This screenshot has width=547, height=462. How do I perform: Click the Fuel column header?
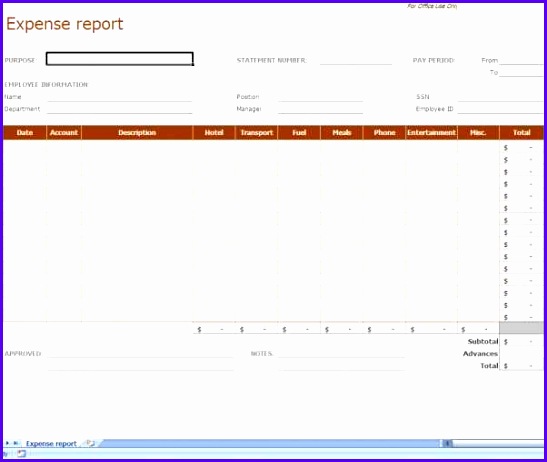[299, 133]
